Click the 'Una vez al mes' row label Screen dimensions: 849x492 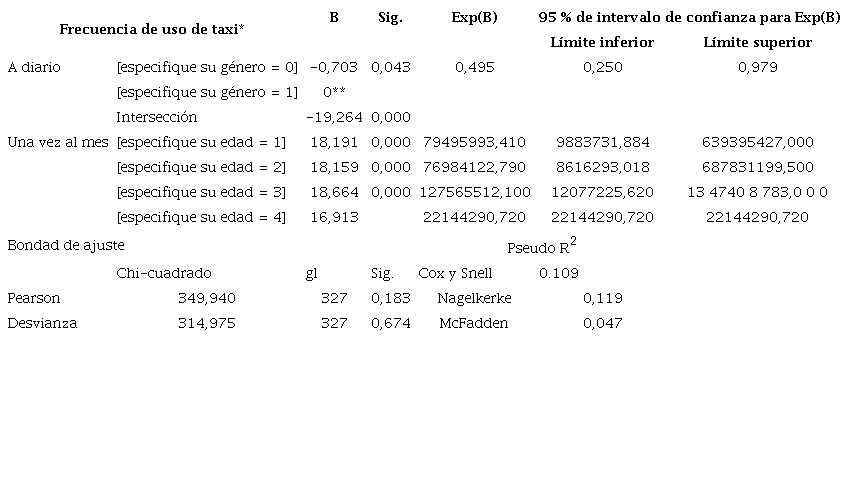point(58,142)
